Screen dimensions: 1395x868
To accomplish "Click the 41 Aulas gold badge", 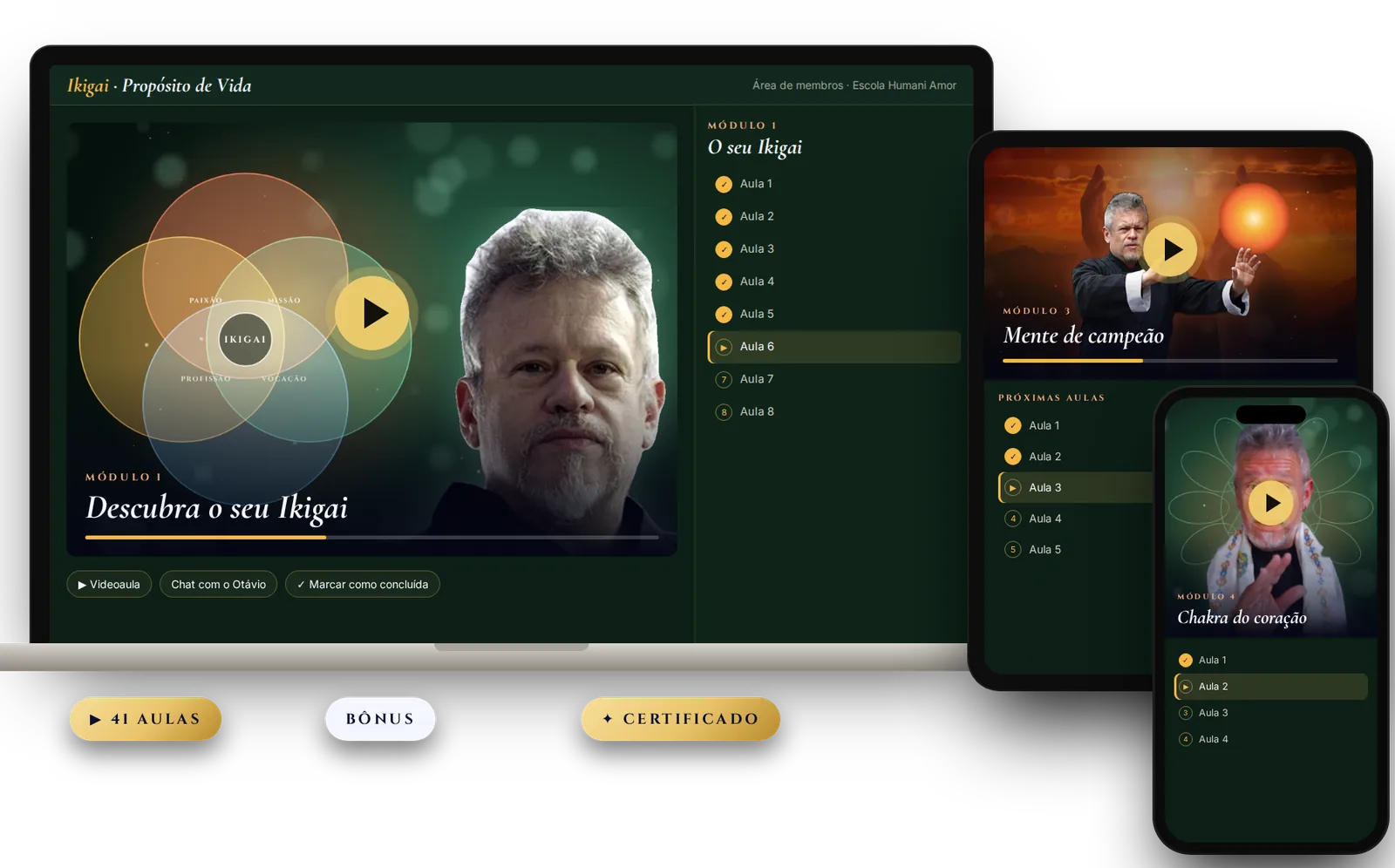I will [x=146, y=719].
